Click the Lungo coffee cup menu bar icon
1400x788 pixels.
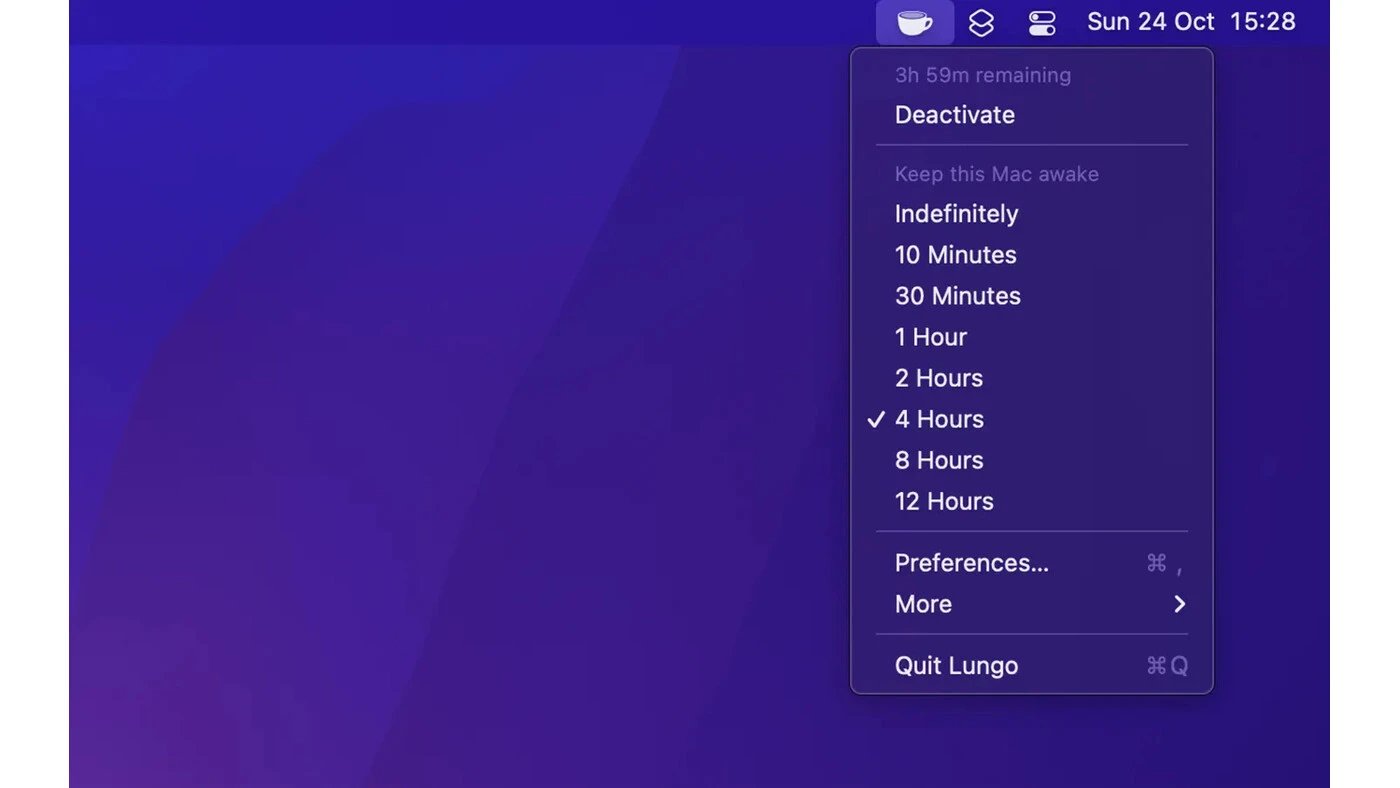pos(915,22)
